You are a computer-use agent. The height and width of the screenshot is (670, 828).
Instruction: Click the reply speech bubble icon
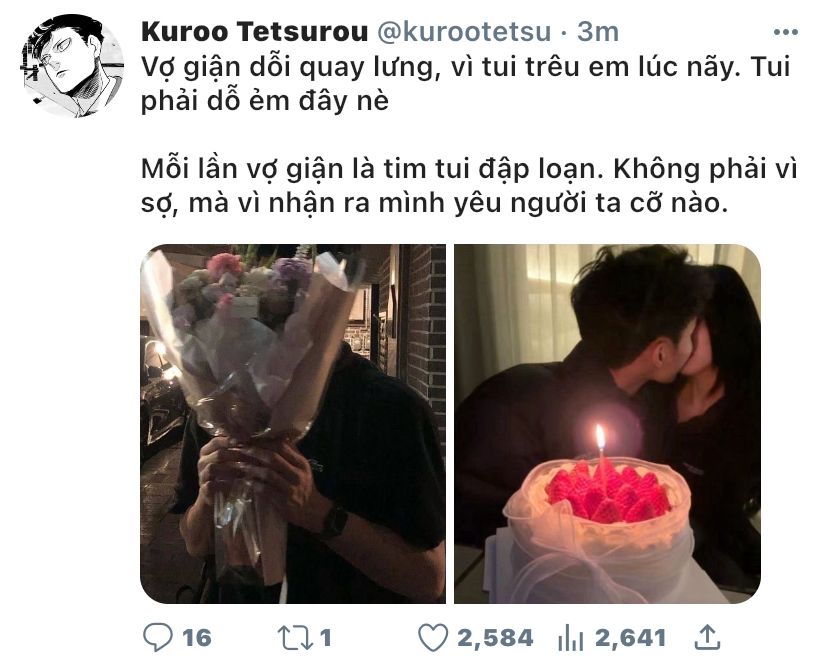[x=158, y=637]
